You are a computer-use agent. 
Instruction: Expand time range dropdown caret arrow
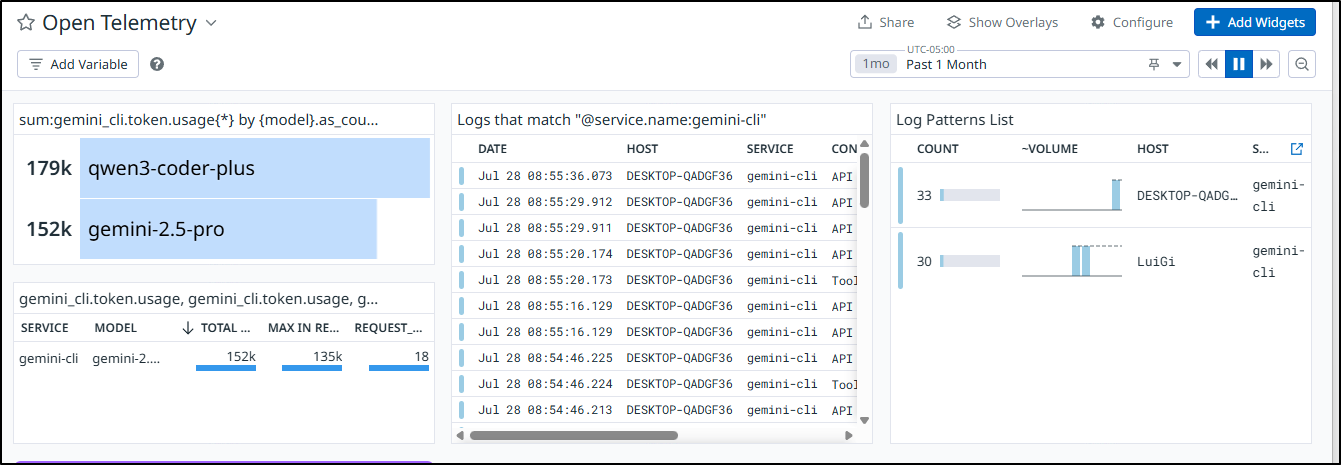click(x=1177, y=64)
